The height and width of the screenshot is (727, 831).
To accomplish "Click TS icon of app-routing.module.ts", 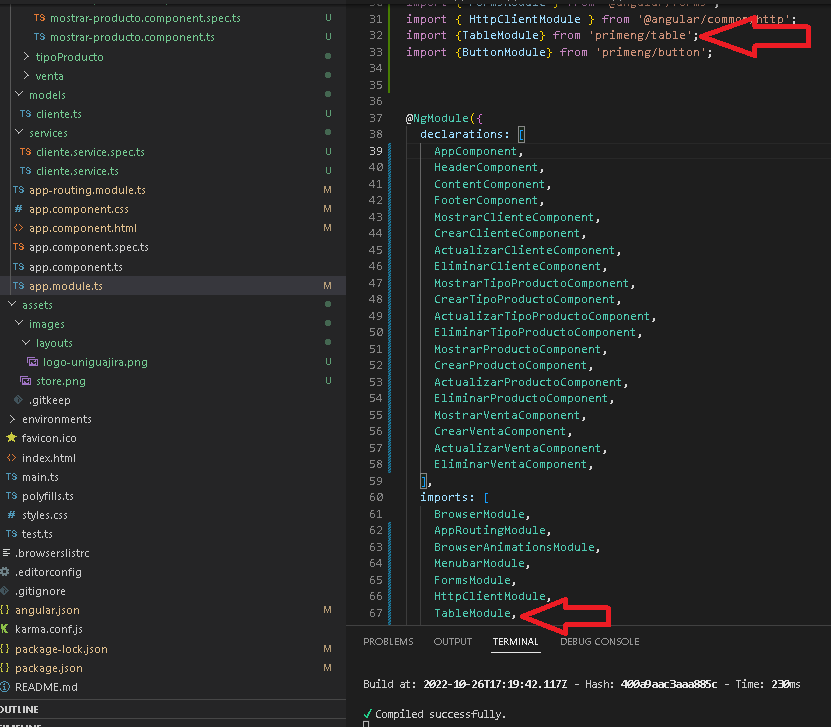I will point(19,190).
